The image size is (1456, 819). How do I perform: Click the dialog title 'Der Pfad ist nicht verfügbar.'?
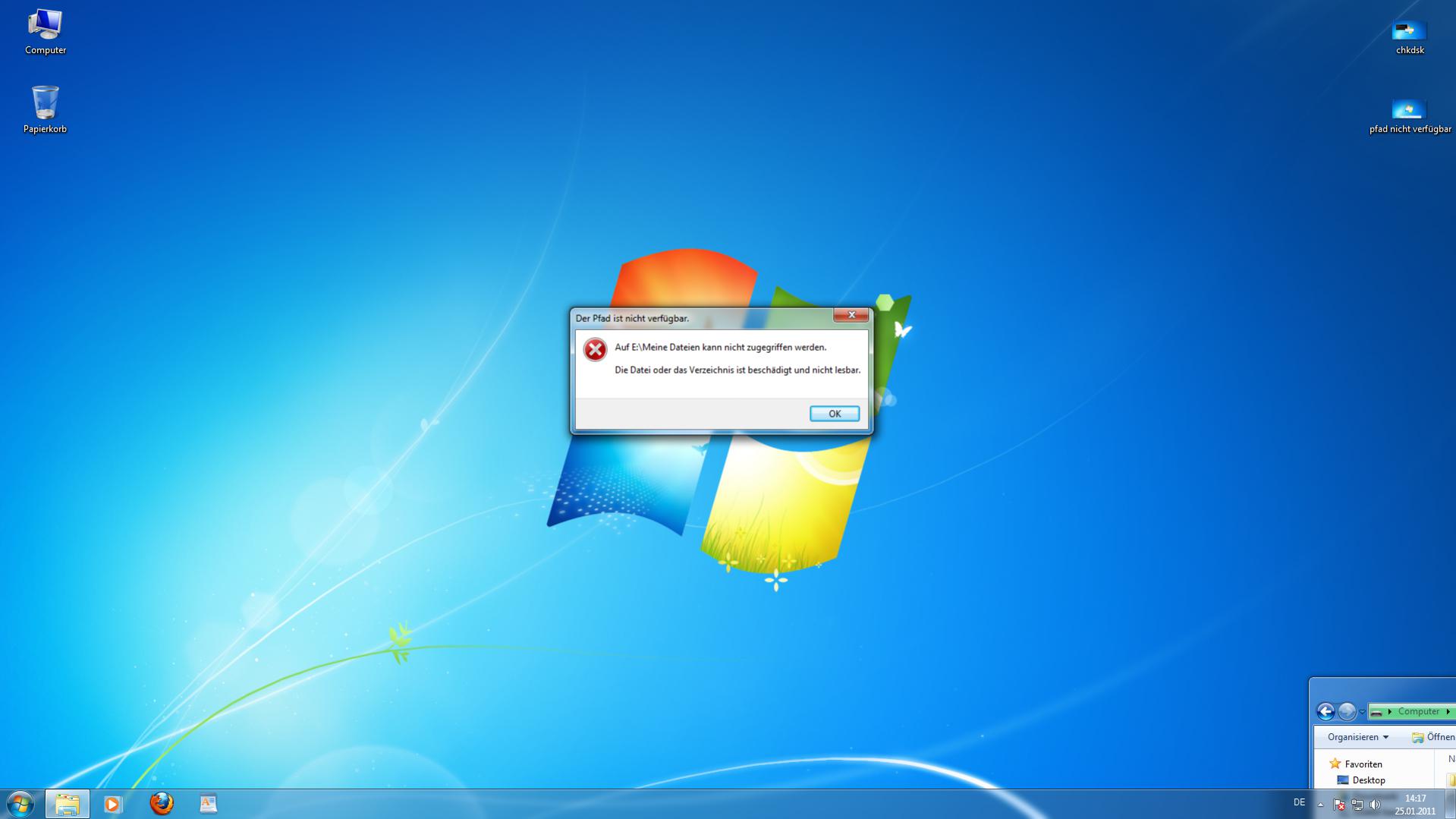(632, 318)
